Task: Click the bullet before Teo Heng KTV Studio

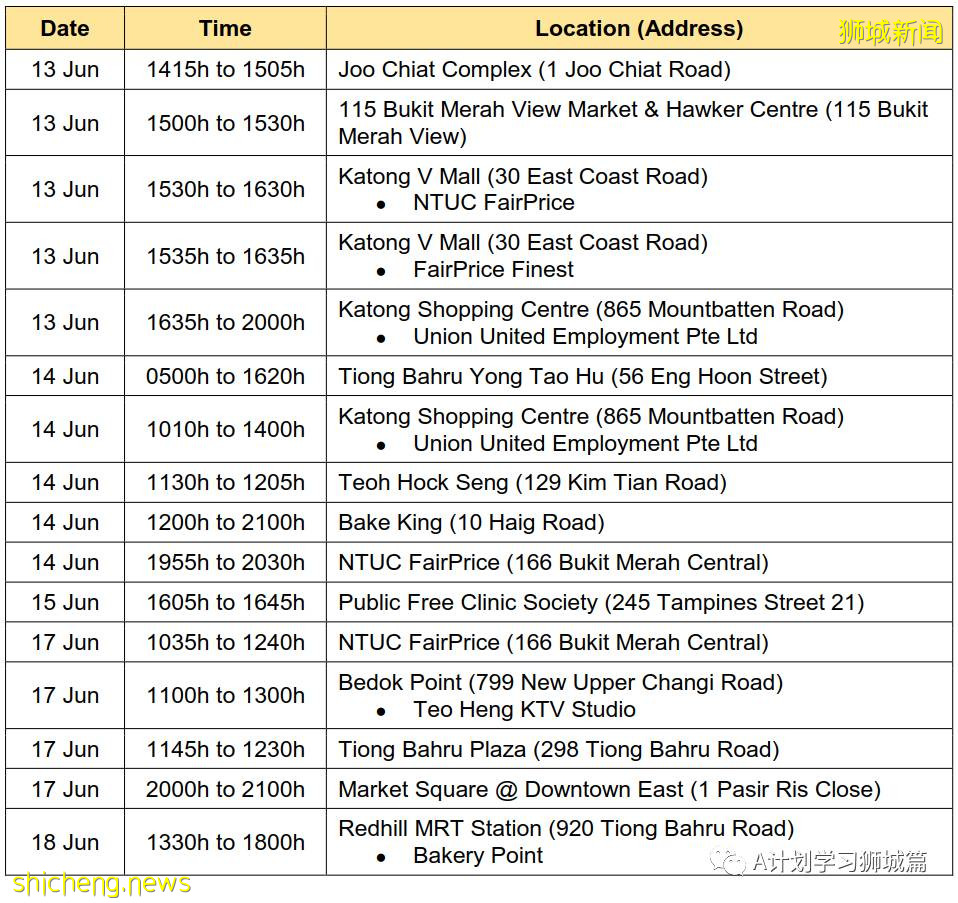Action: tap(381, 711)
